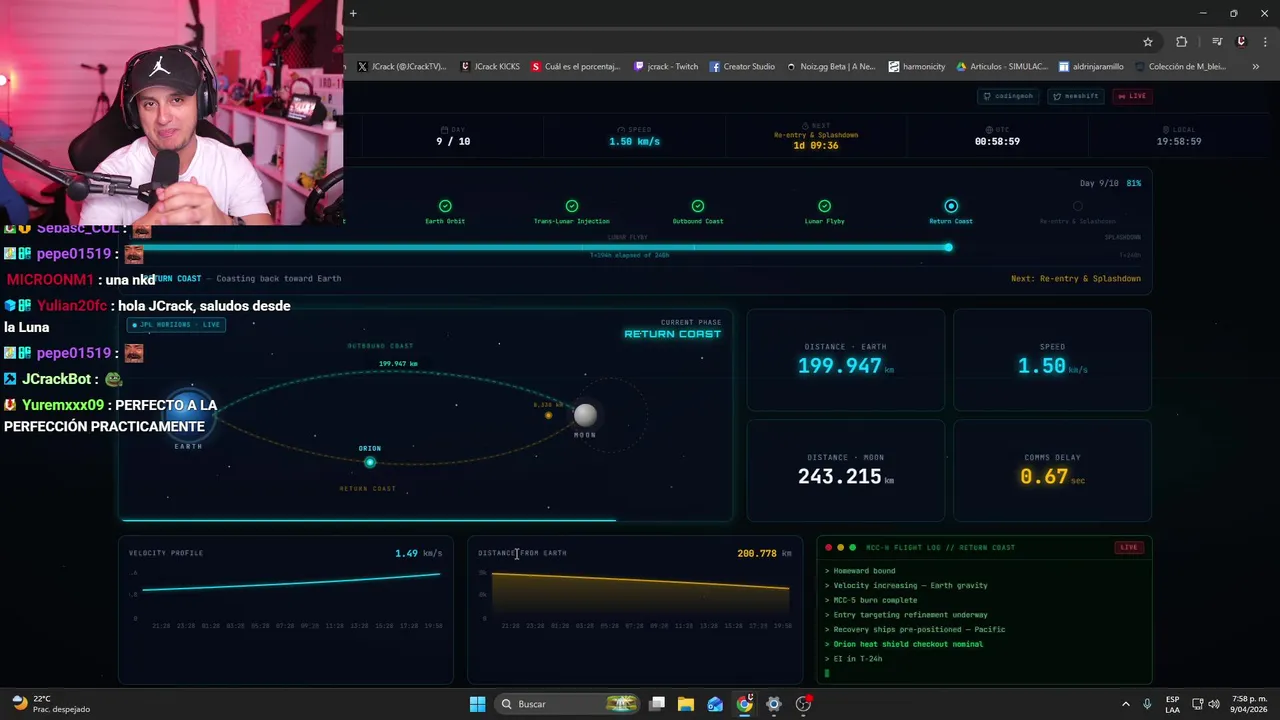Expand the hidden bookmarks chevron

click(x=1256, y=67)
